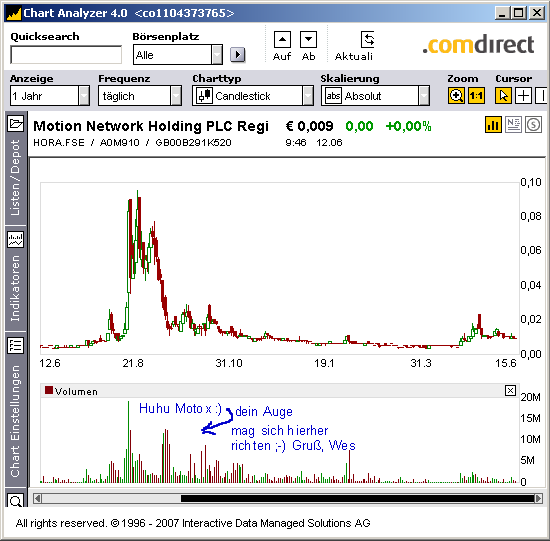Click the search magnifier at bottom left
550x541 pixels.
15,500
